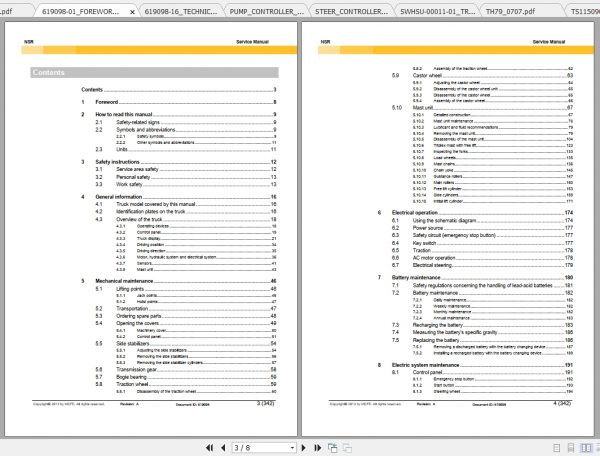
Task: Click 'Service Manual' header on right page
Action: point(549,42)
